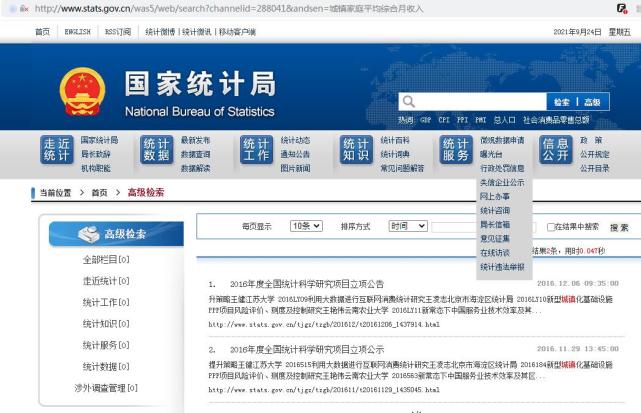Viewport: 641px width, 413px height.
Task: Go to 首页 in the top bar
Action: coord(42,31)
